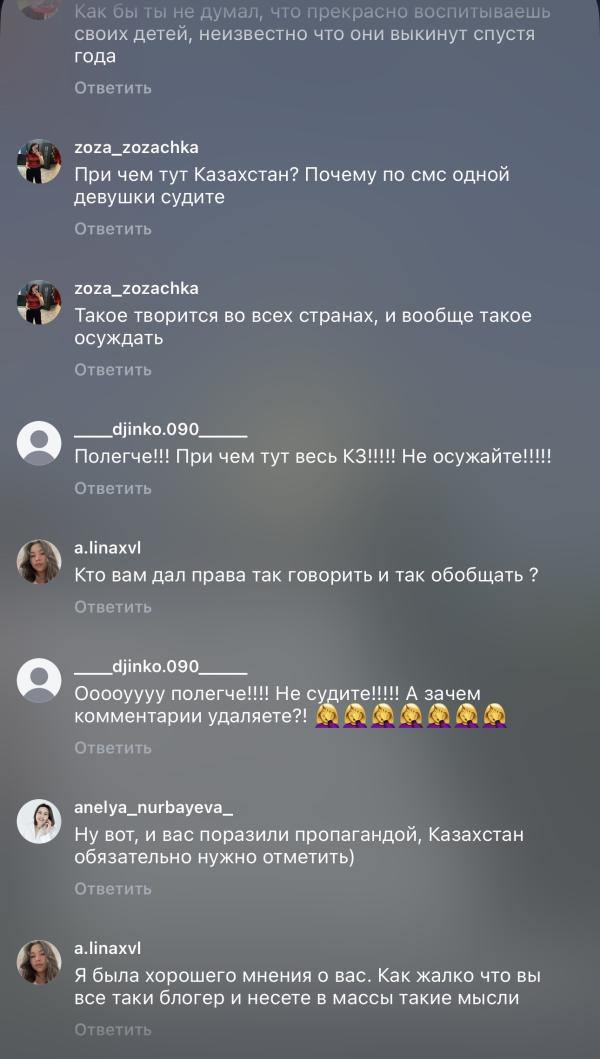Open a.linaxvl's avatar beside "Кто вам дал права"

point(39,562)
